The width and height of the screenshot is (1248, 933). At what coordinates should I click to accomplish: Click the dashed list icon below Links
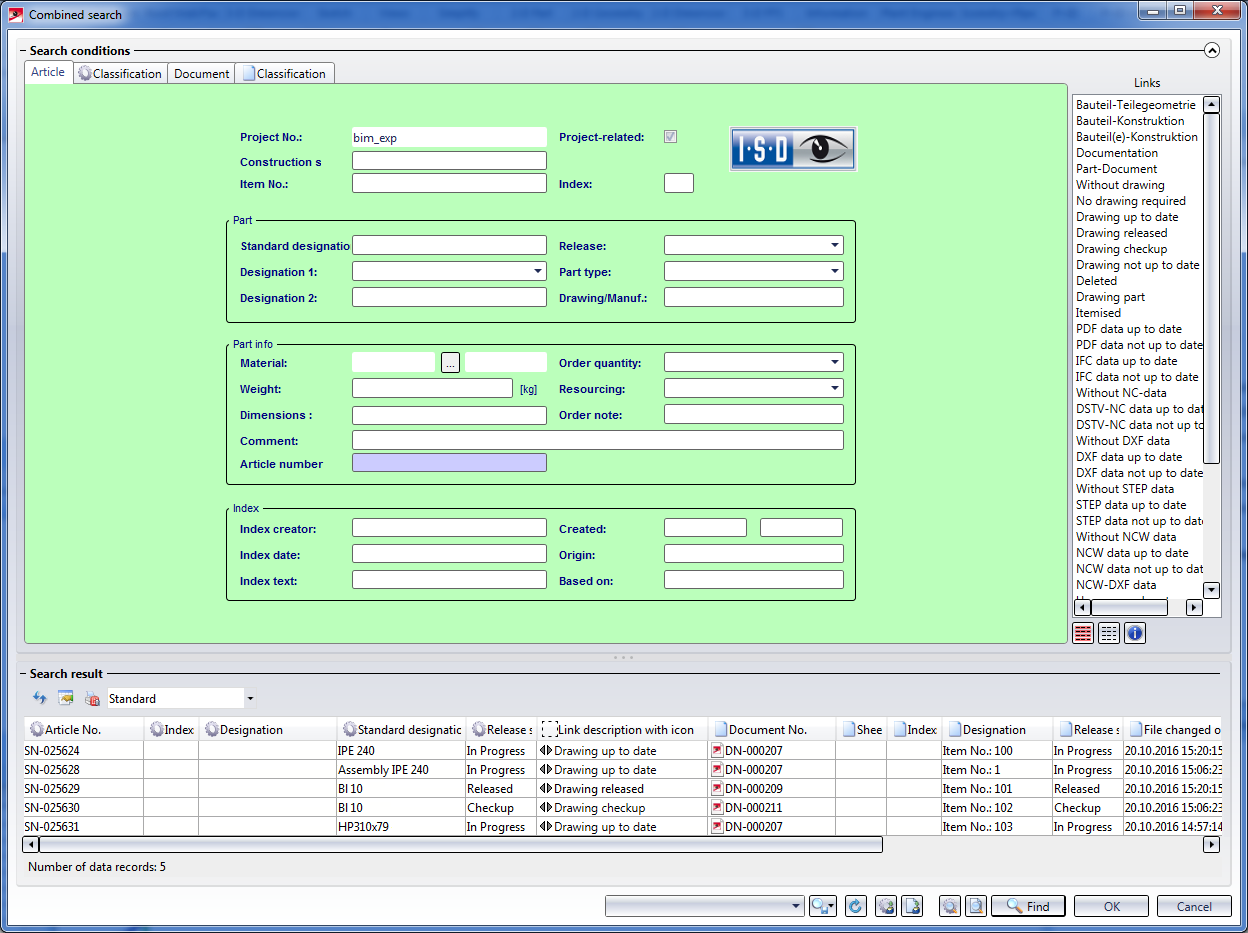click(1108, 633)
